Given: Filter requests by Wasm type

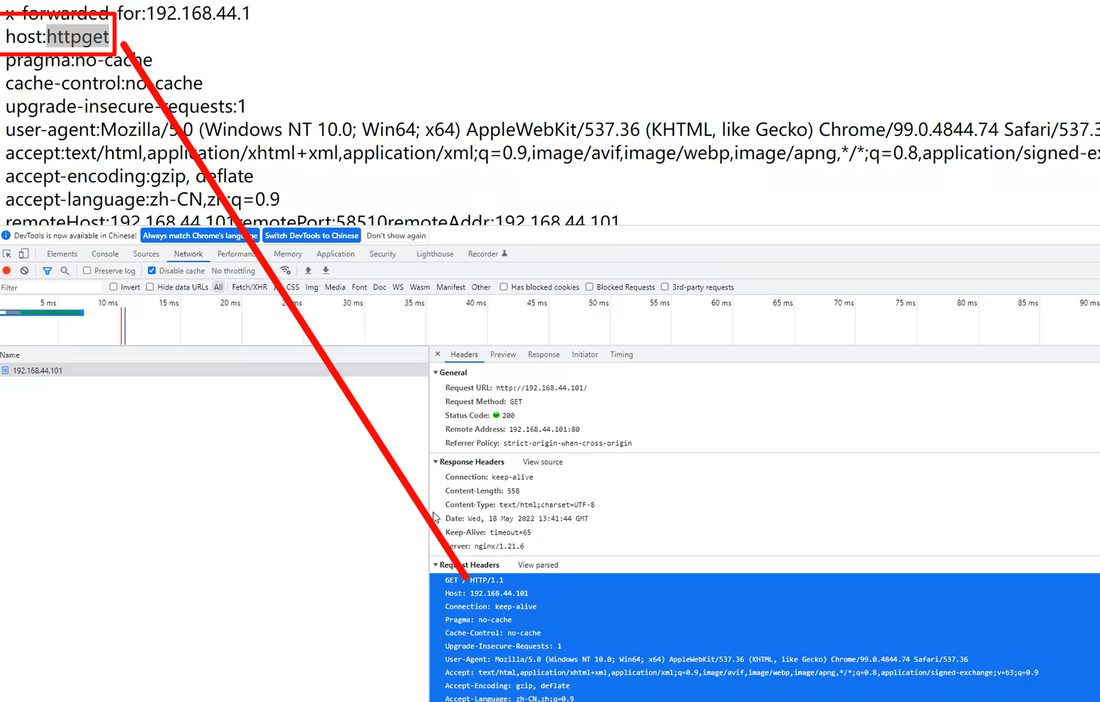Looking at the screenshot, I should point(420,287).
